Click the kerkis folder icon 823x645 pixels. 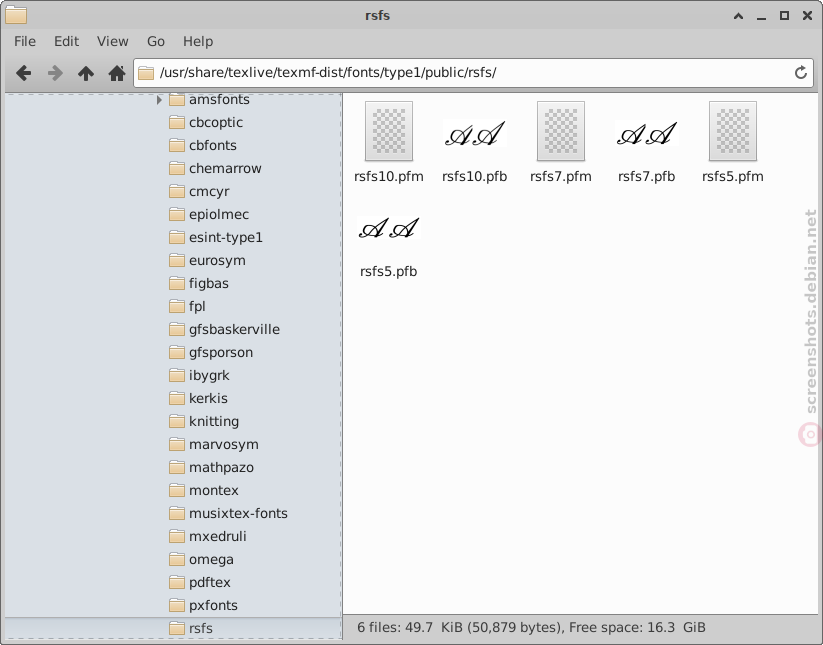coord(177,399)
